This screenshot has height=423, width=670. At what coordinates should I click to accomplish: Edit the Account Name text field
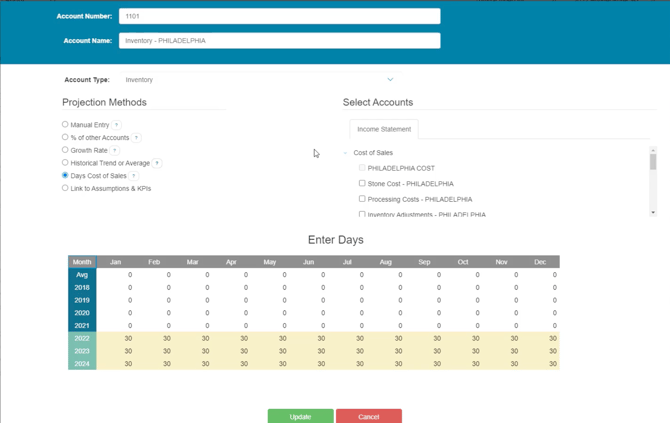coord(279,41)
